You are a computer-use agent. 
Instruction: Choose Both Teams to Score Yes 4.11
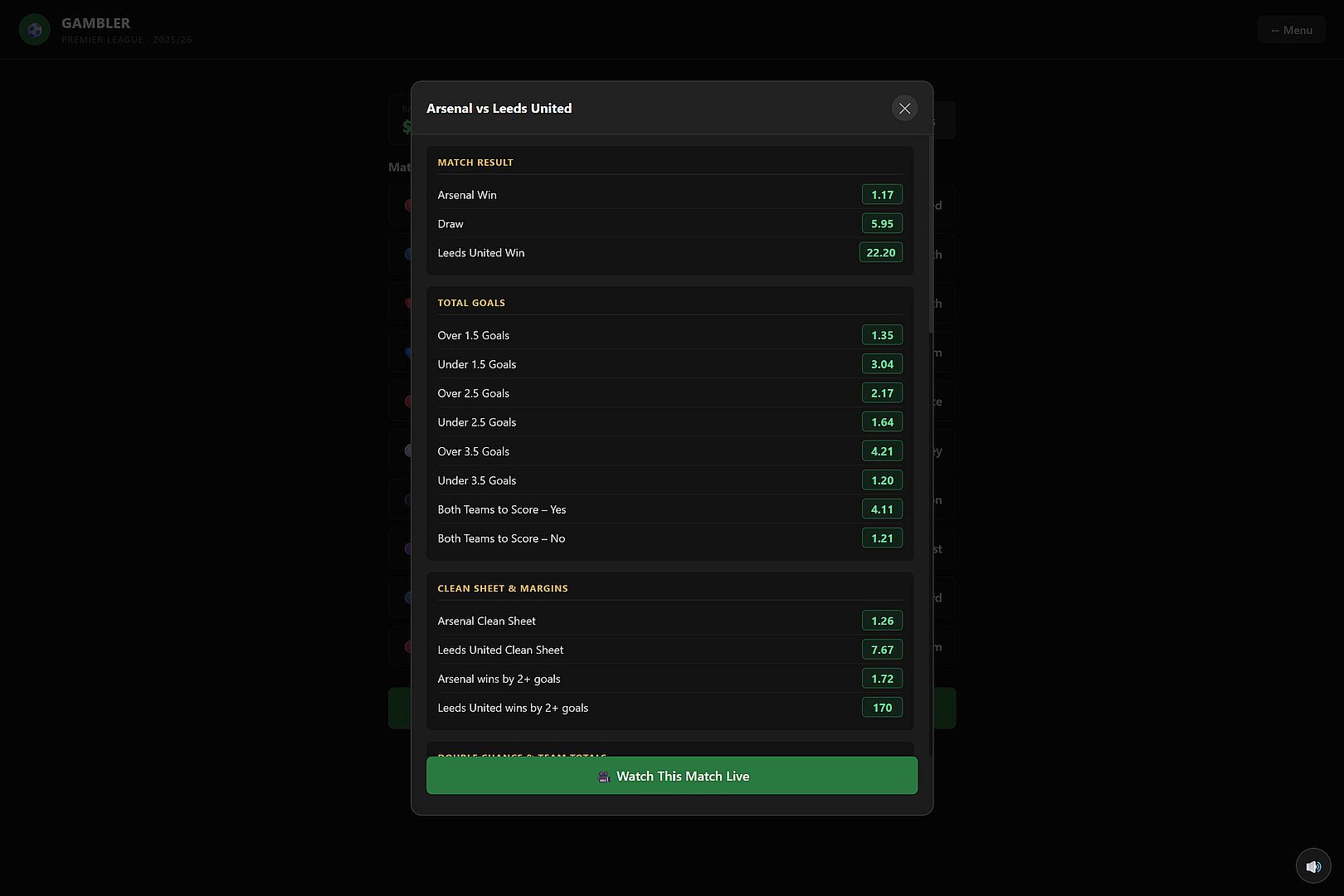[x=882, y=509]
